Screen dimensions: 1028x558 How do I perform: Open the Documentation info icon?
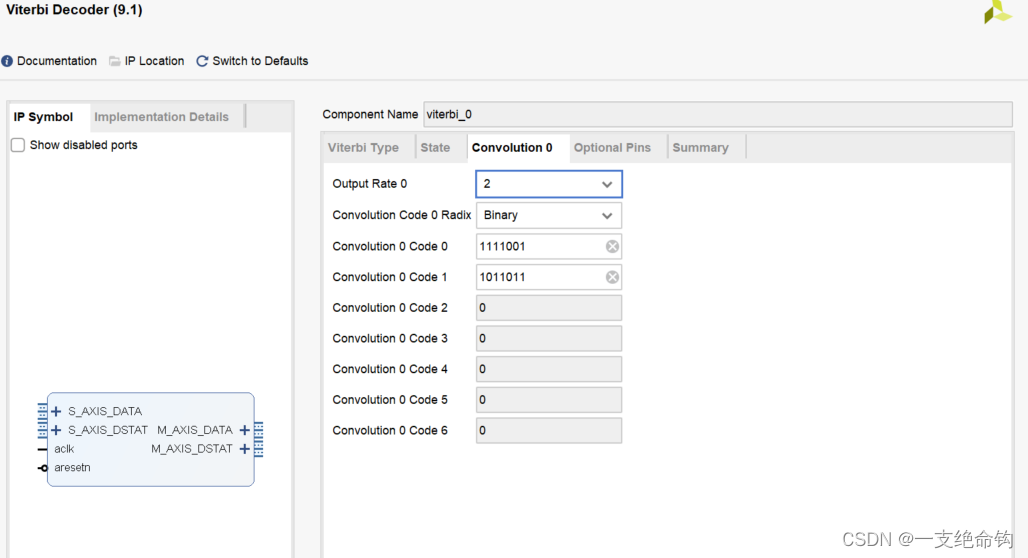pos(7,61)
